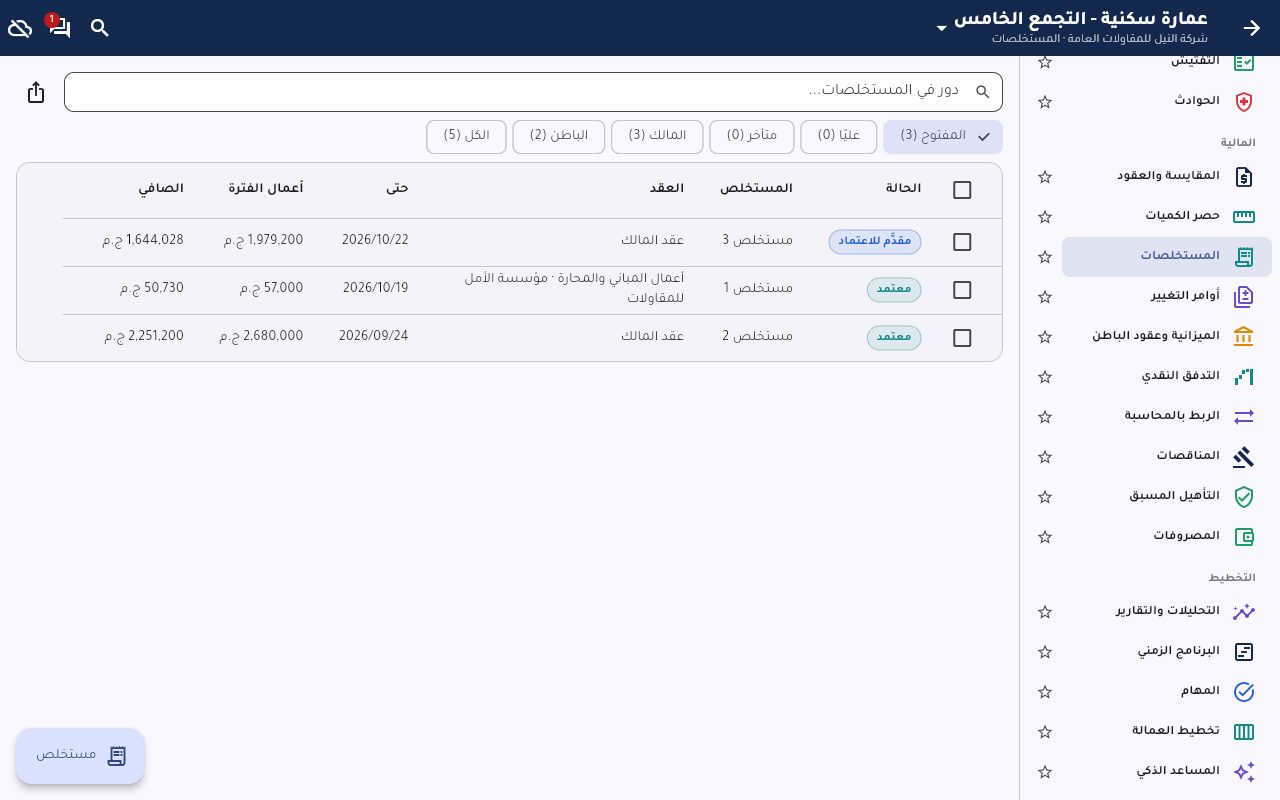The width and height of the screenshot is (1280, 800).
Task: Check the مستخلص 2 row checkbox
Action: [x=962, y=338]
